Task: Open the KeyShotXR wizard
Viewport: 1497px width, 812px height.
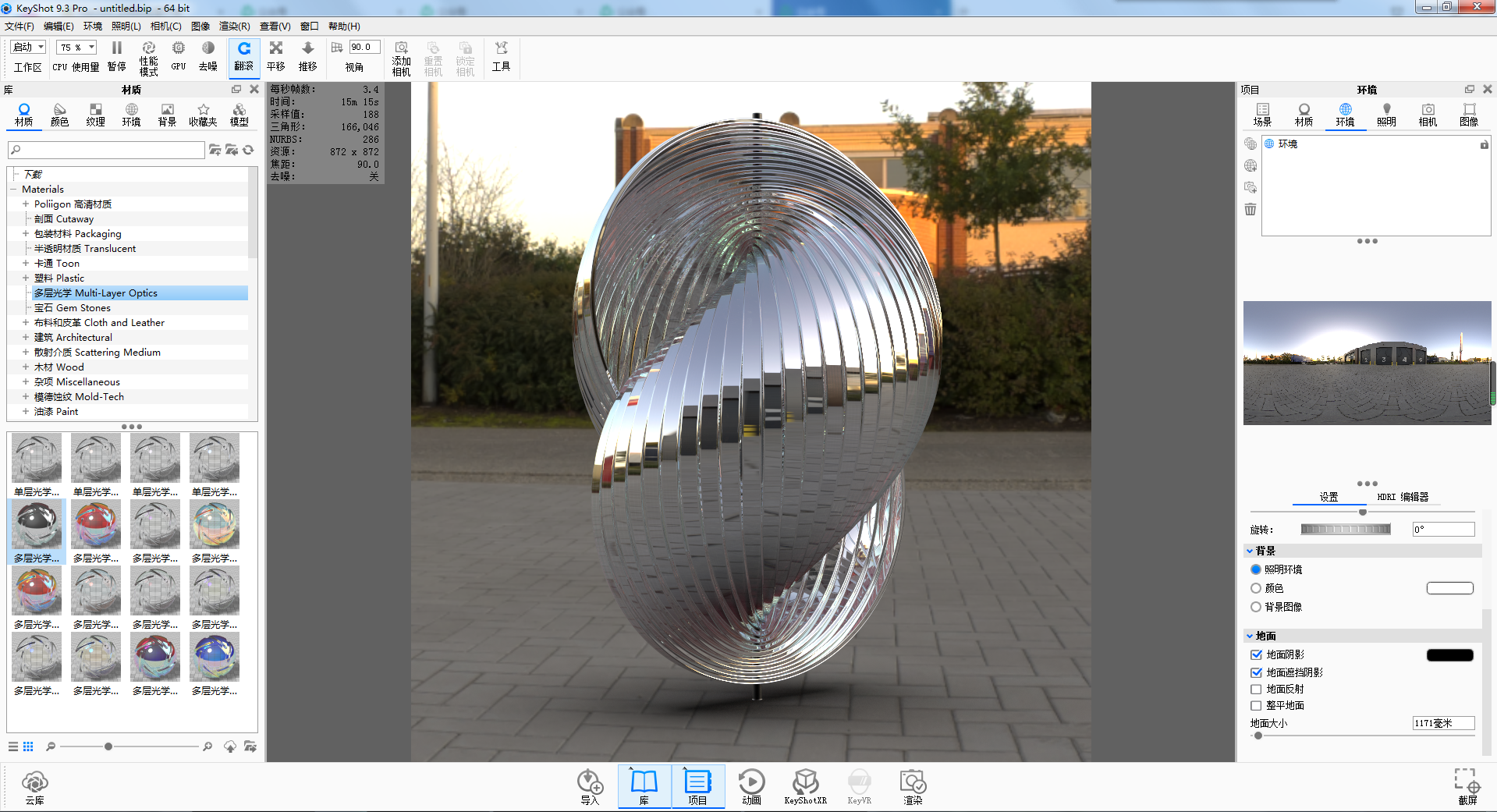Action: tap(805, 787)
